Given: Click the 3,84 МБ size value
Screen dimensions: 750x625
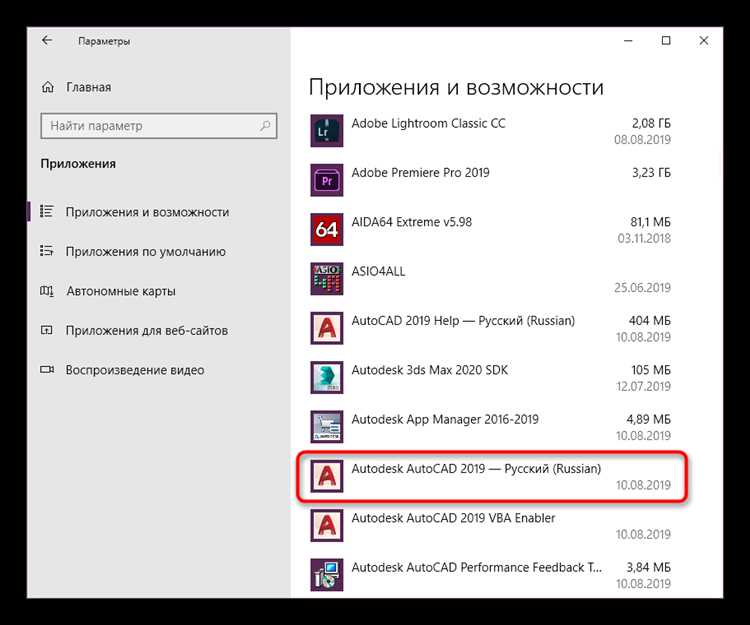Looking at the screenshot, I should click(x=649, y=567).
